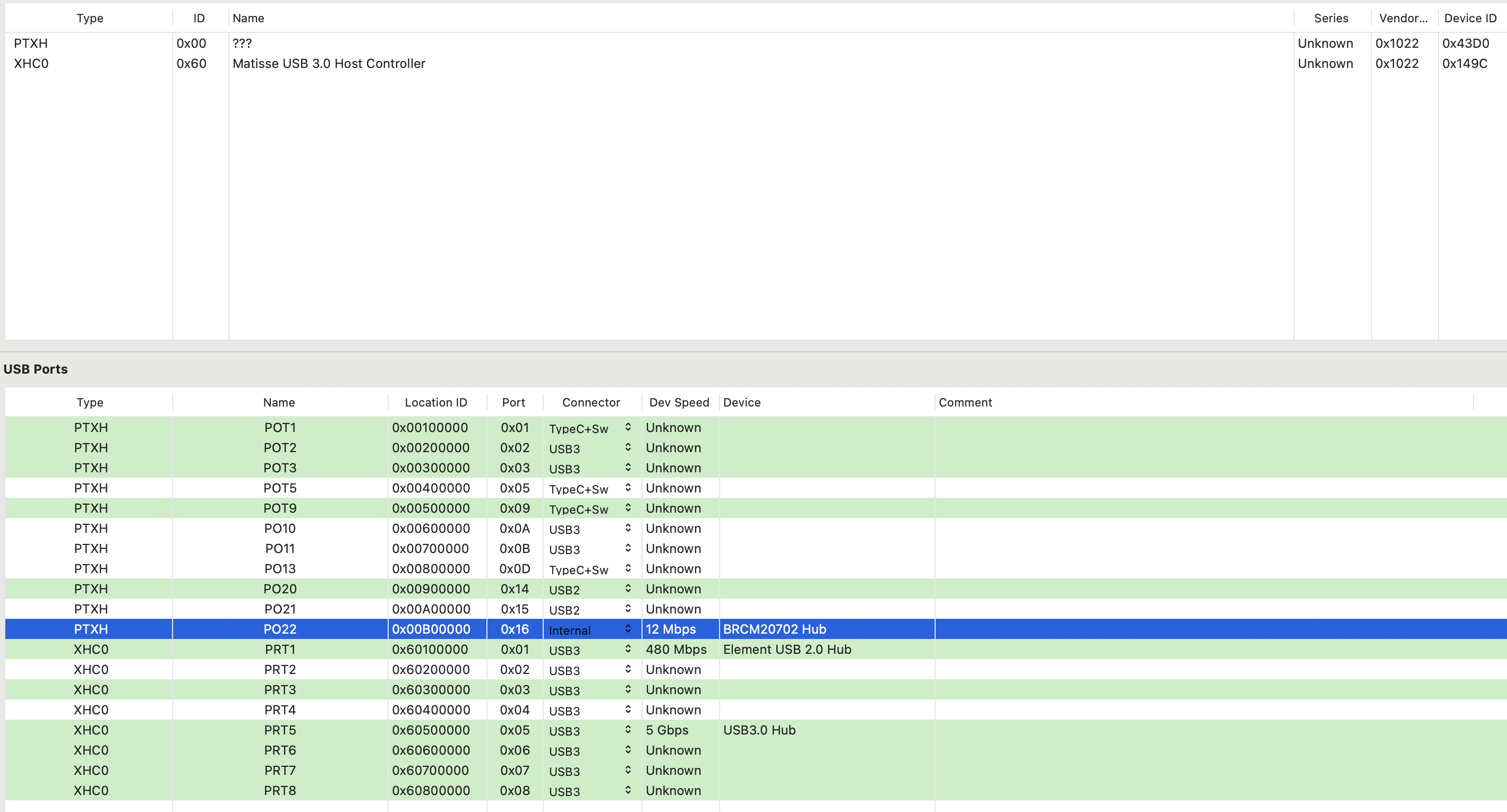Viewport: 1507px width, 812px height.
Task: Open connector stepper for PRT5 port
Action: (x=628, y=730)
